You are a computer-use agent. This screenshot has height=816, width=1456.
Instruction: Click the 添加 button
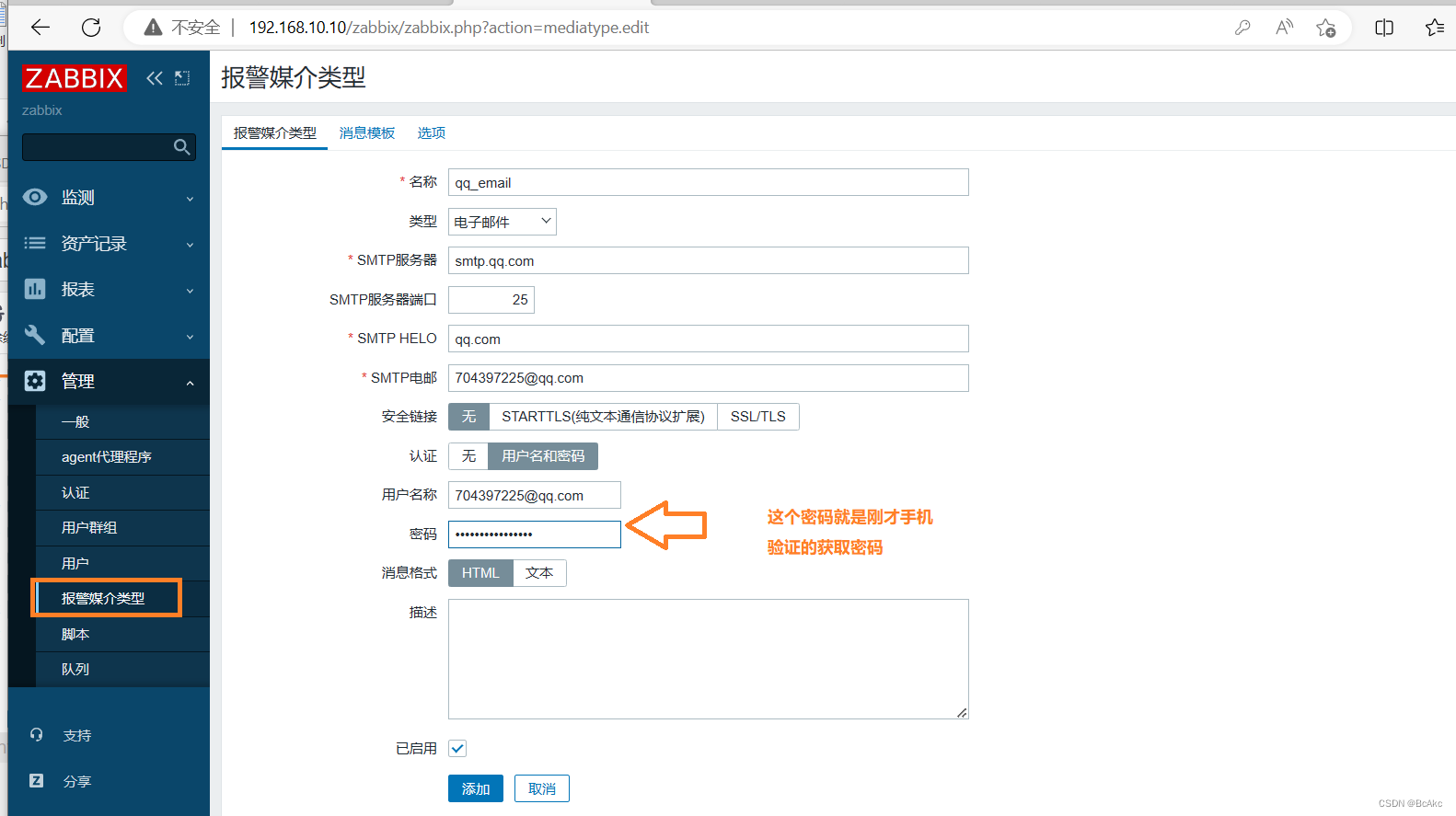point(476,788)
